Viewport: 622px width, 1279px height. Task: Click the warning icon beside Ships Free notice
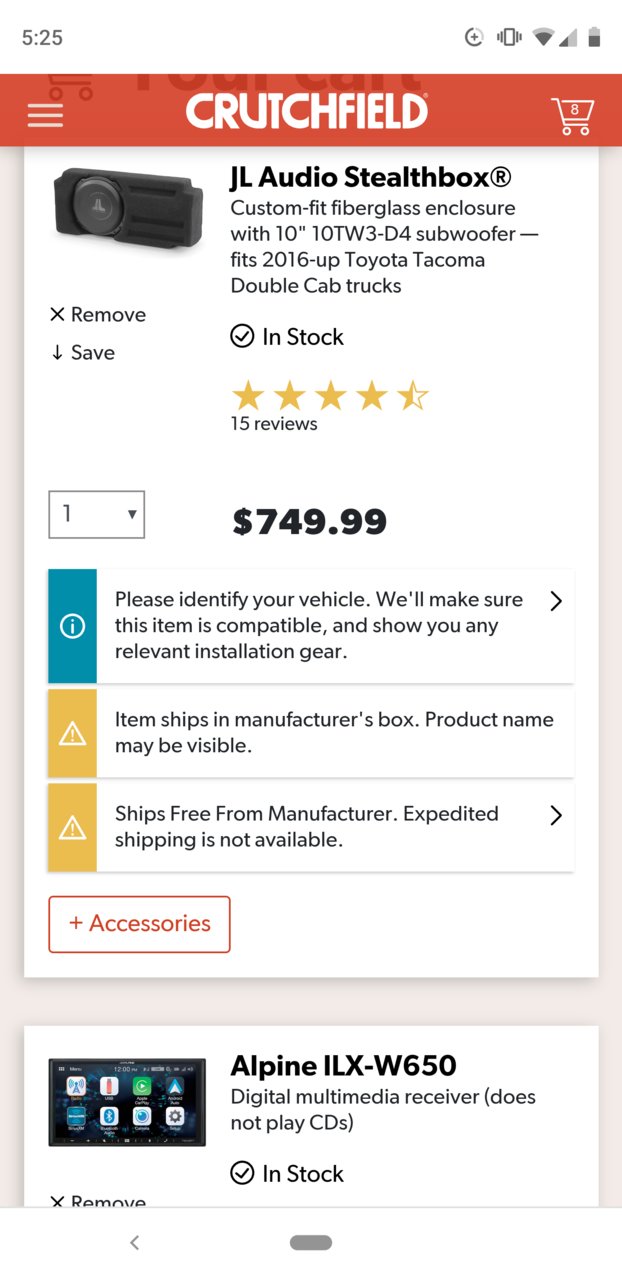tap(72, 828)
